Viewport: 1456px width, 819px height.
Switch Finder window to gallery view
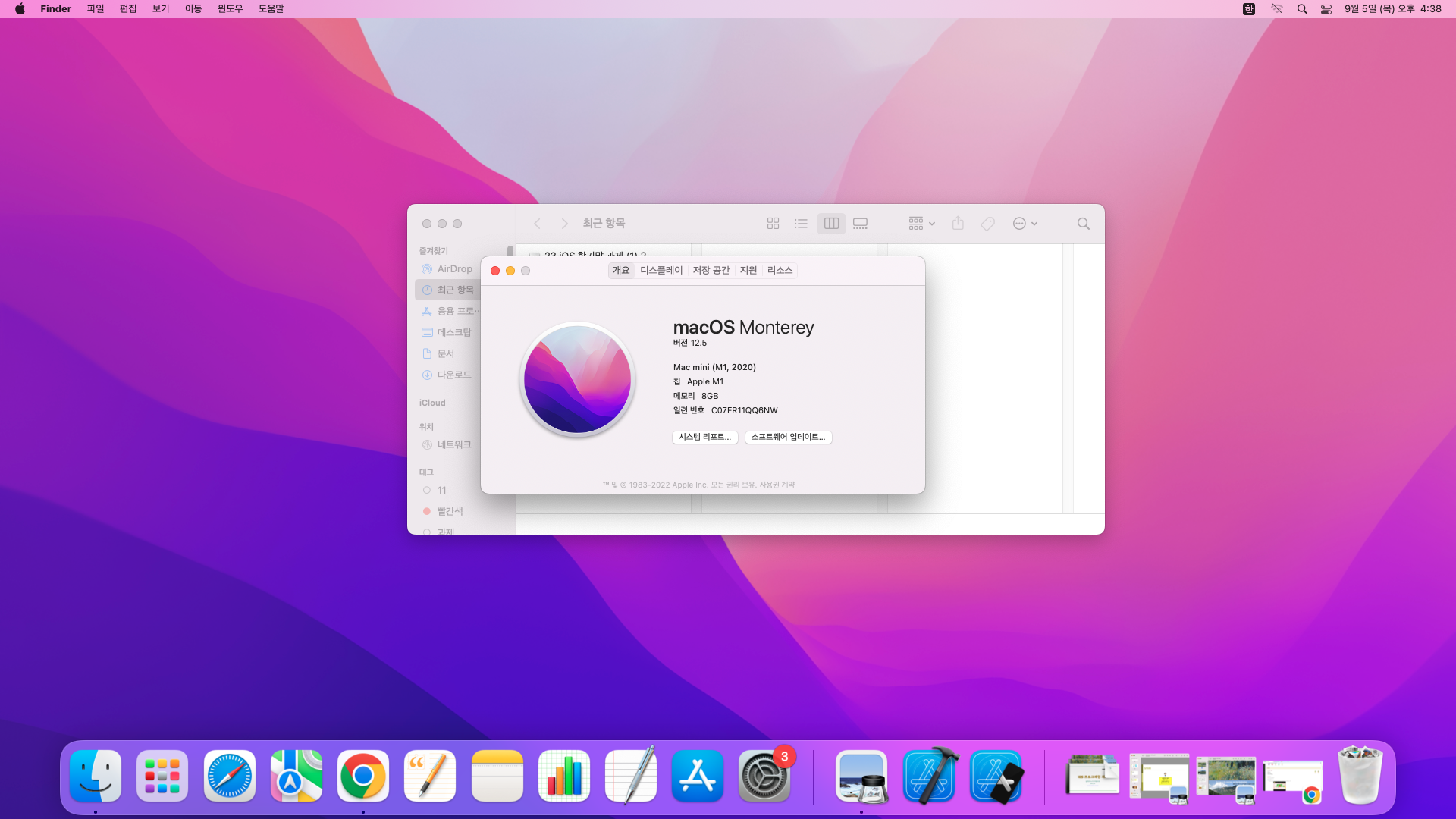tap(860, 224)
